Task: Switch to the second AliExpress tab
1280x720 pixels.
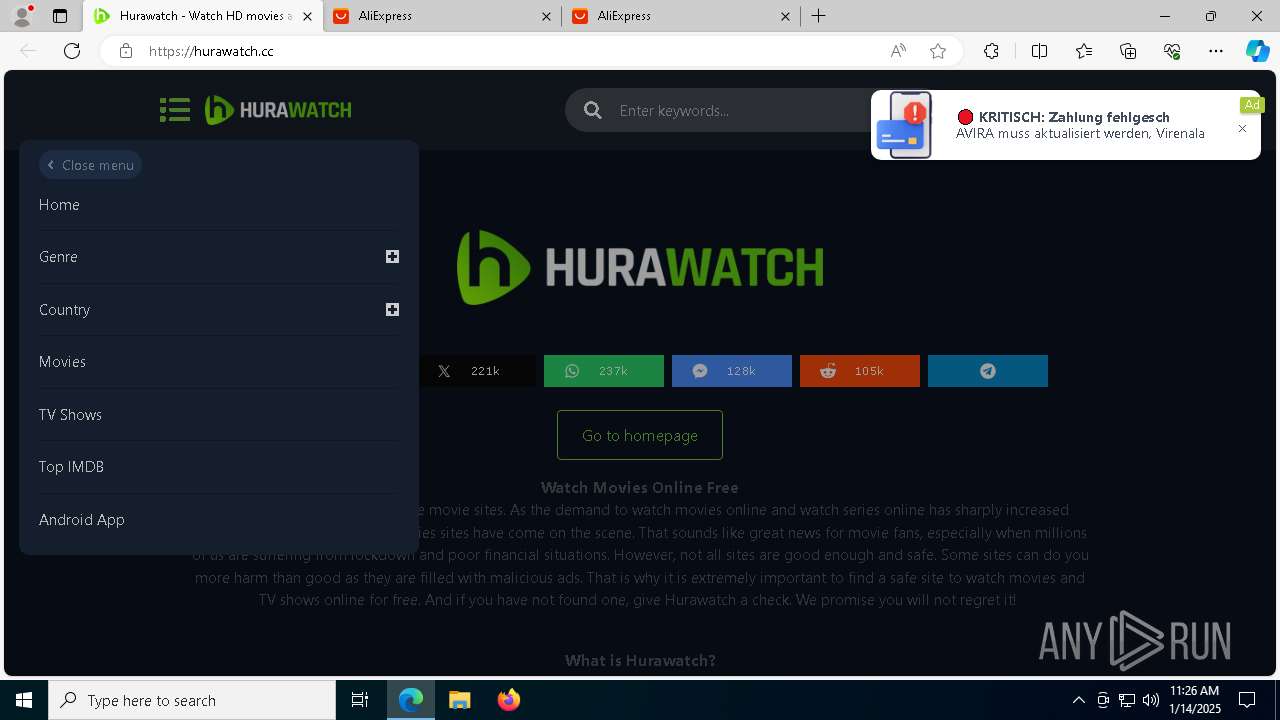Action: 681,16
